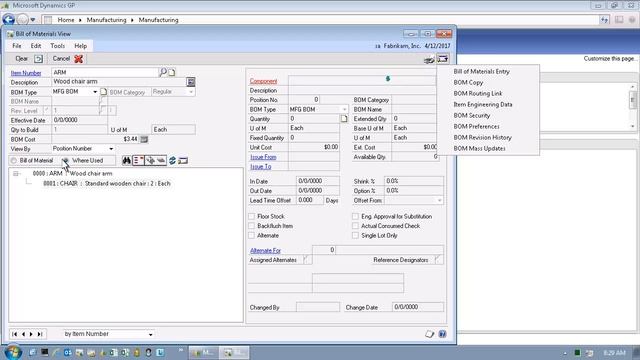Choose BOM Routing Link menu item
Image resolution: width=640 pixels, height=360 pixels.
(x=478, y=93)
